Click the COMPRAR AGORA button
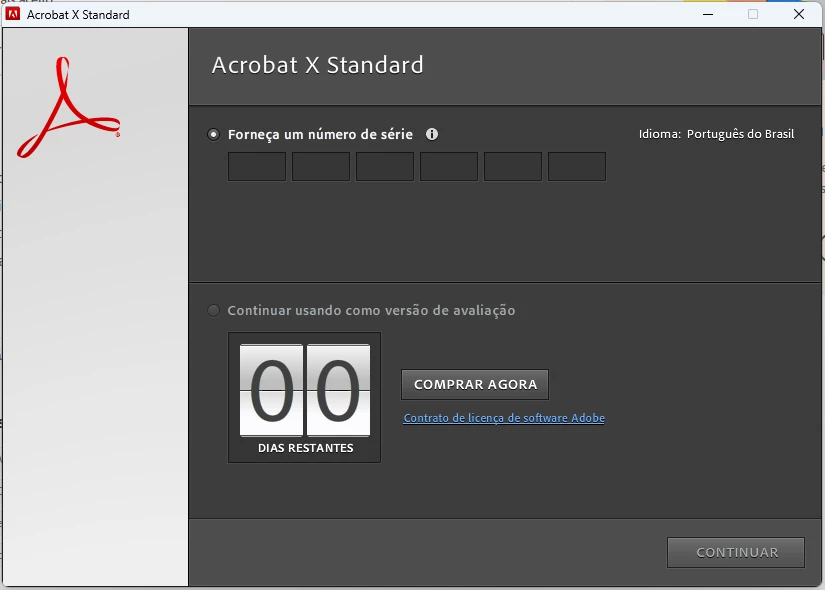This screenshot has height=590, width=825. point(475,385)
